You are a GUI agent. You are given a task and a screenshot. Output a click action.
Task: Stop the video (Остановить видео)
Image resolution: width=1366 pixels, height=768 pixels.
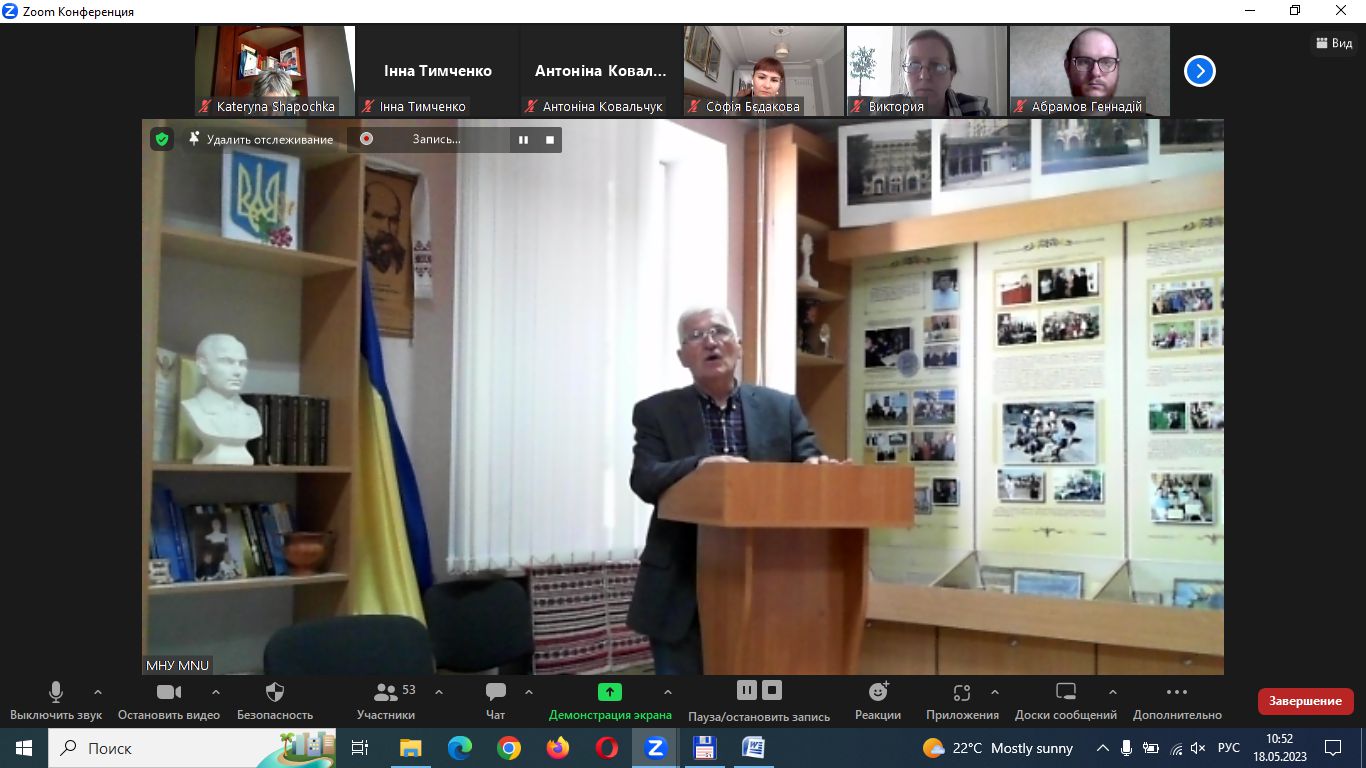point(168,692)
